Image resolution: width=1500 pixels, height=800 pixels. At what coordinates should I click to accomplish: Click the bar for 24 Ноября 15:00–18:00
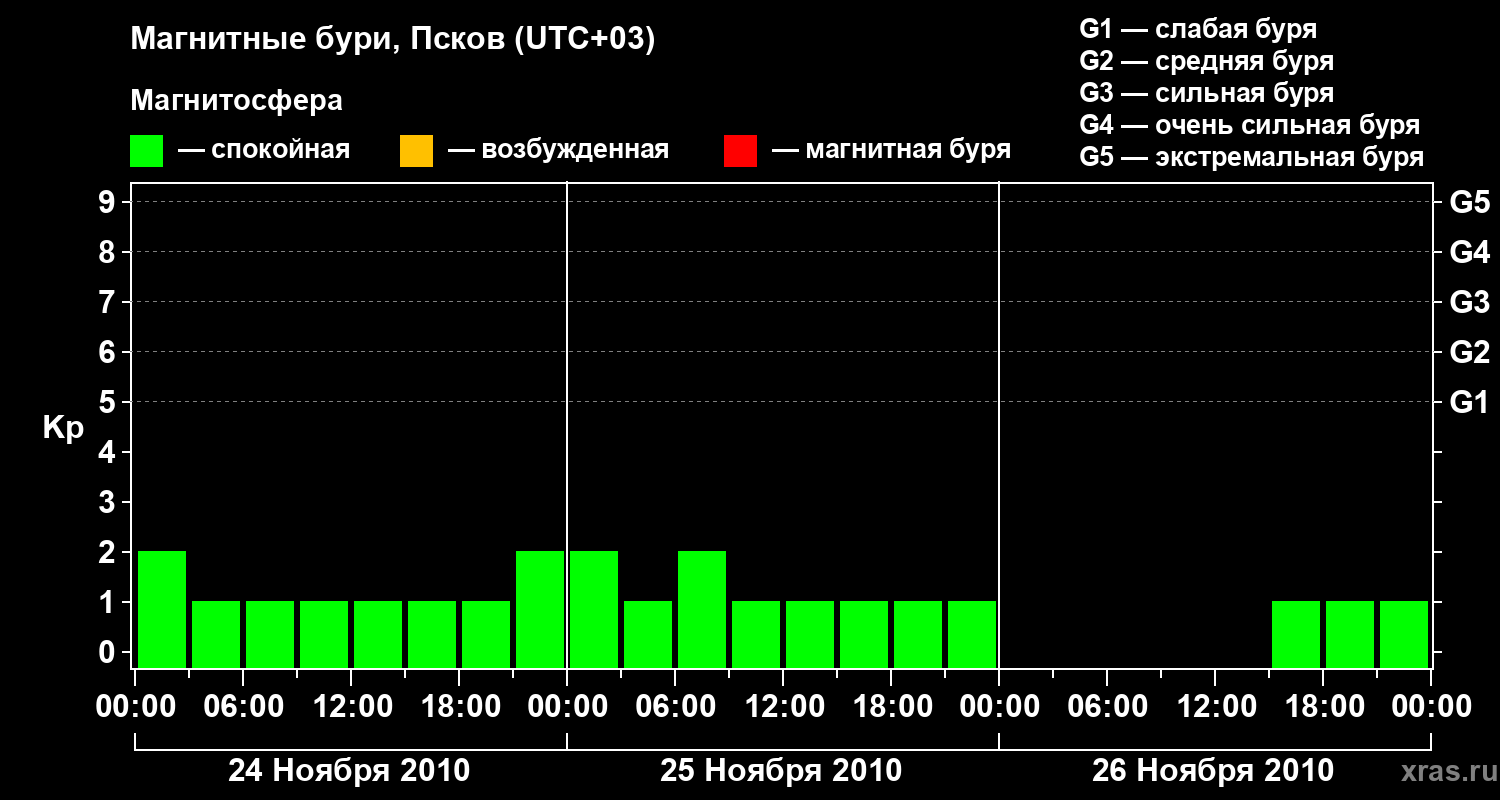(432, 634)
